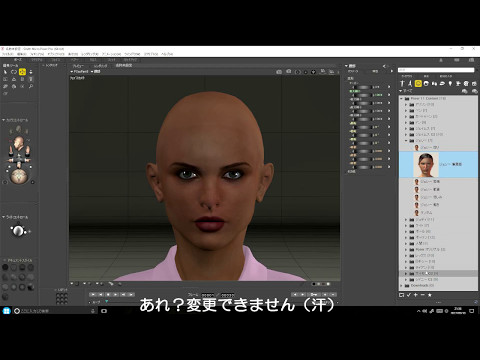Open the Hair library category
The height and width of the screenshot is (360, 480).
coord(426,83)
